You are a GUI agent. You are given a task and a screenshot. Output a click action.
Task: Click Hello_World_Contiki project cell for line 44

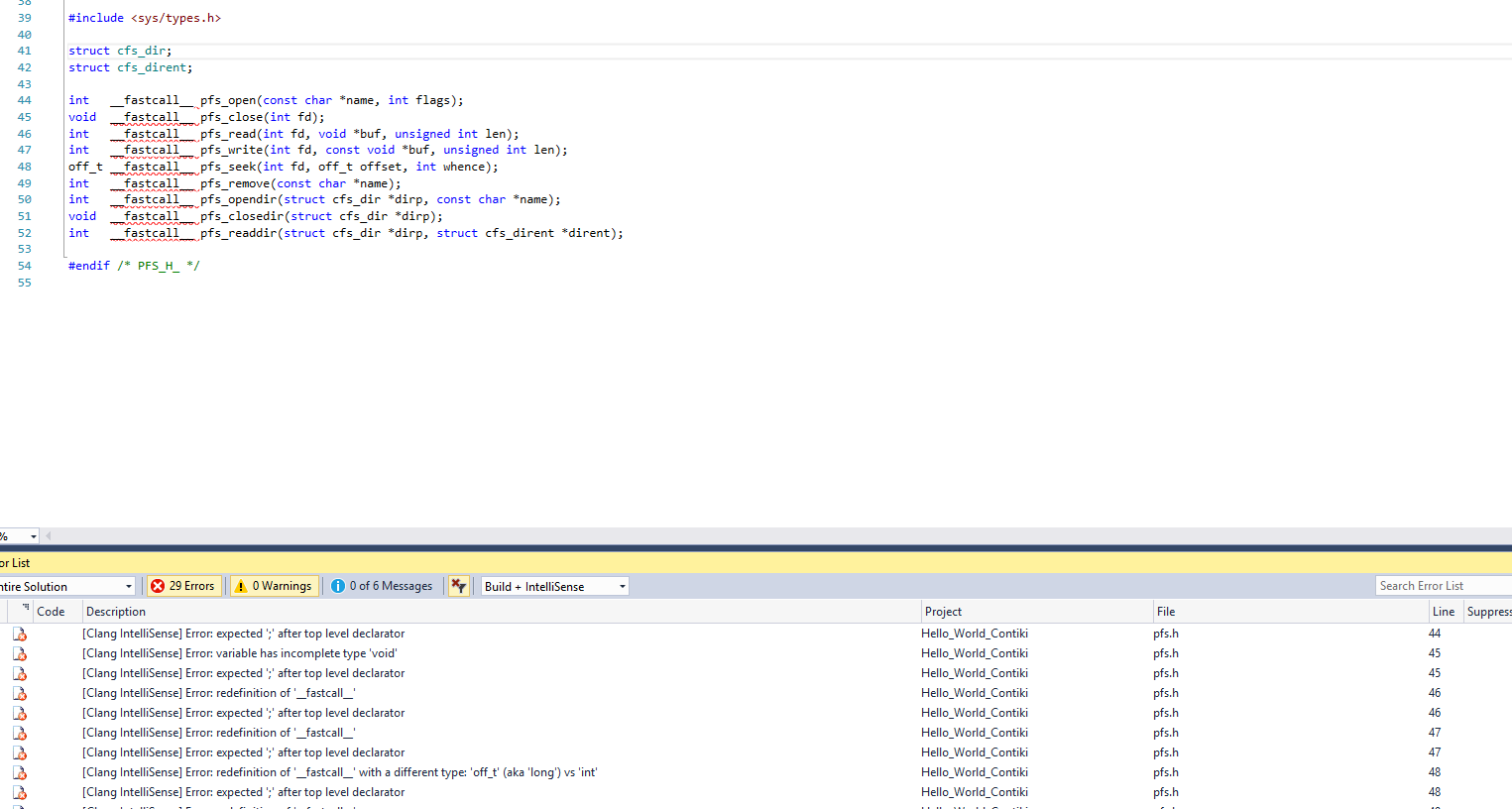[974, 634]
